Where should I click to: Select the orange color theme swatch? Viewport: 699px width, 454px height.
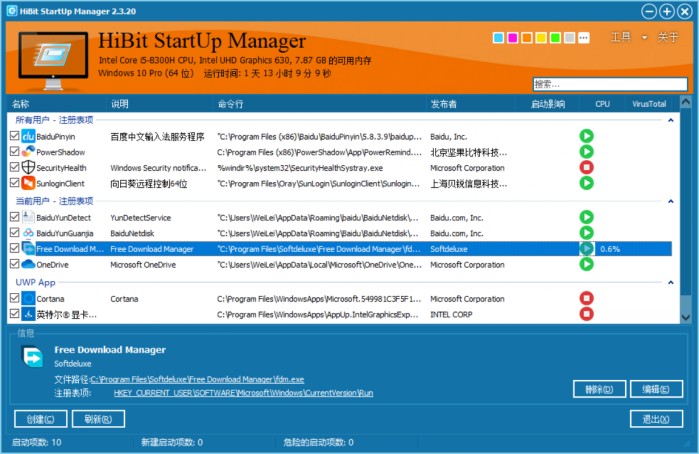[x=527, y=38]
